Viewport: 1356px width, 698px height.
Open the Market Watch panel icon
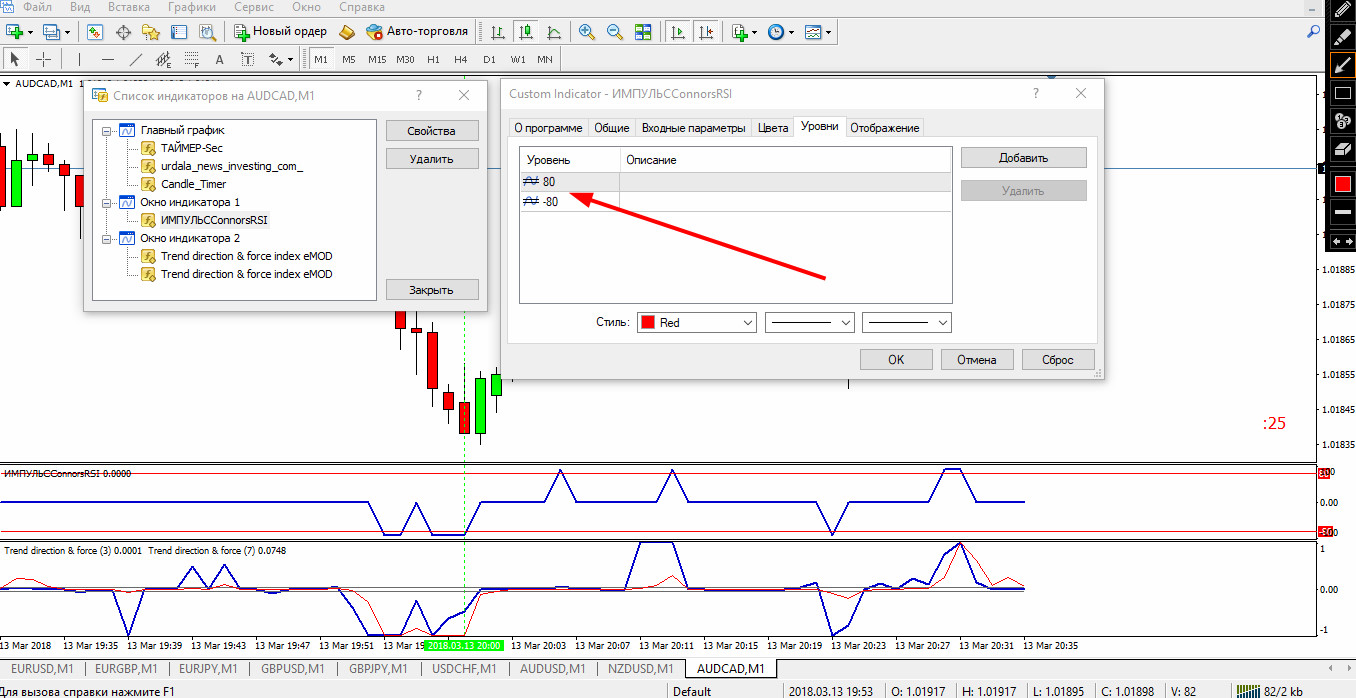(x=95, y=32)
